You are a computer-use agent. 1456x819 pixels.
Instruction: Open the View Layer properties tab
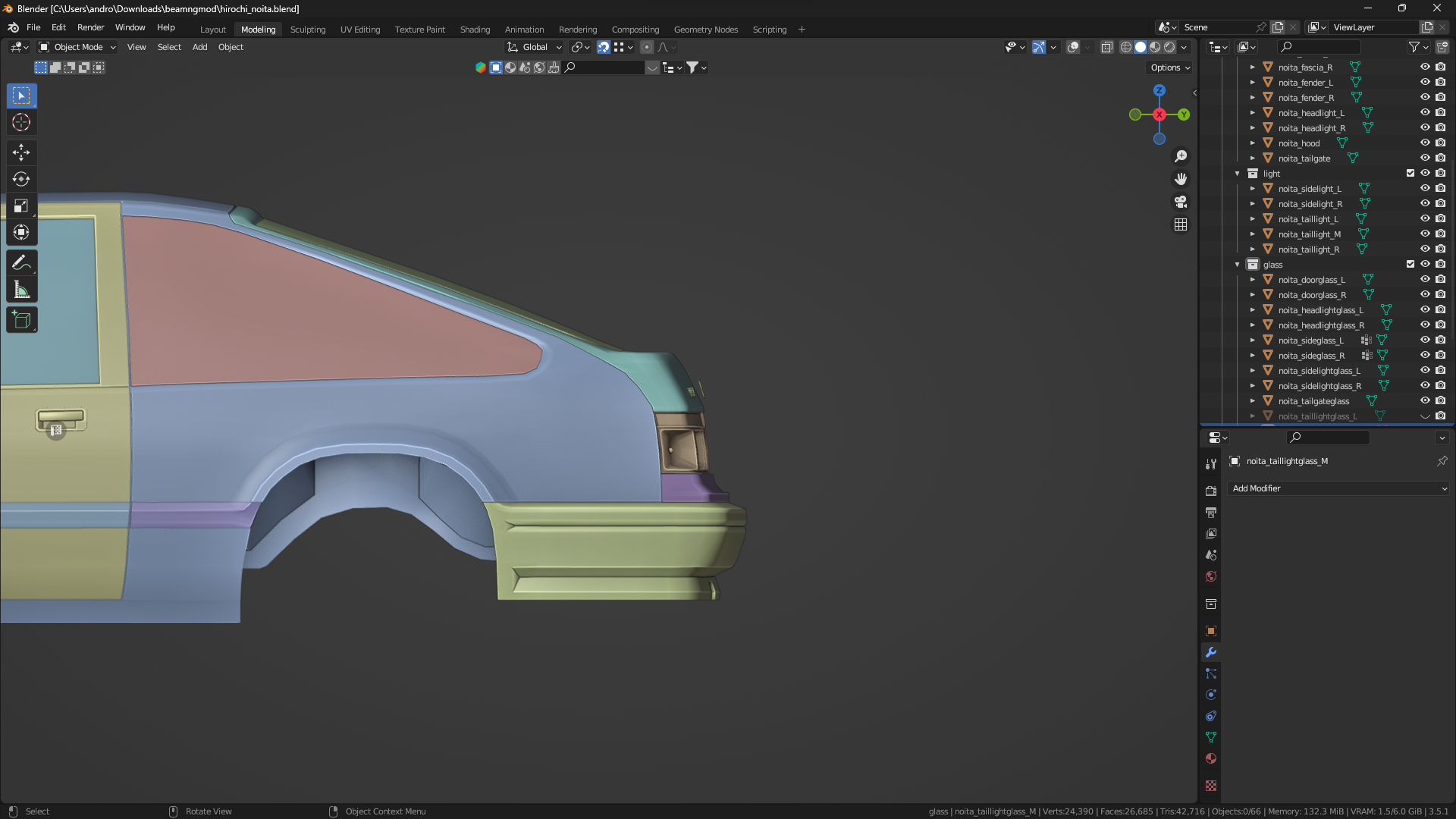pos(1211,534)
